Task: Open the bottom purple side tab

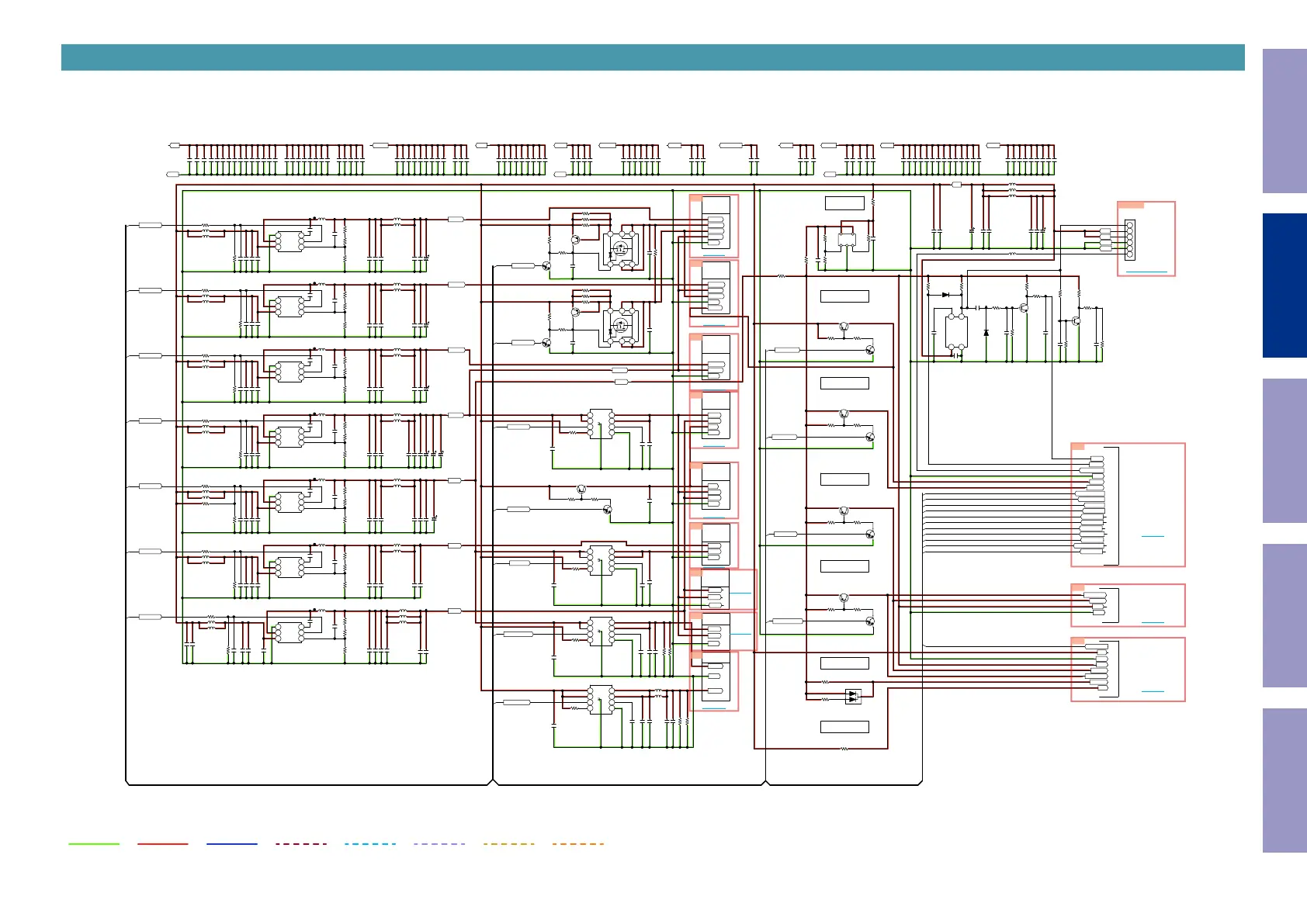Action: [x=1284, y=780]
